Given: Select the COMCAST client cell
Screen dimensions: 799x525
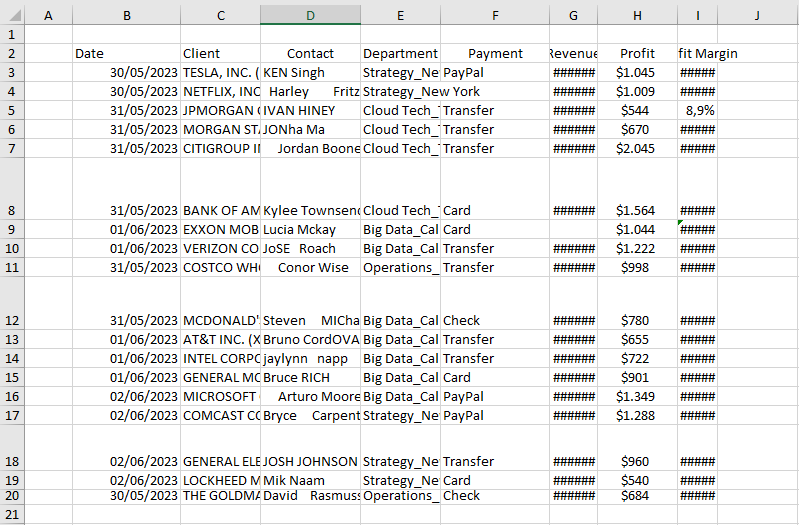Looking at the screenshot, I should click(x=220, y=415).
